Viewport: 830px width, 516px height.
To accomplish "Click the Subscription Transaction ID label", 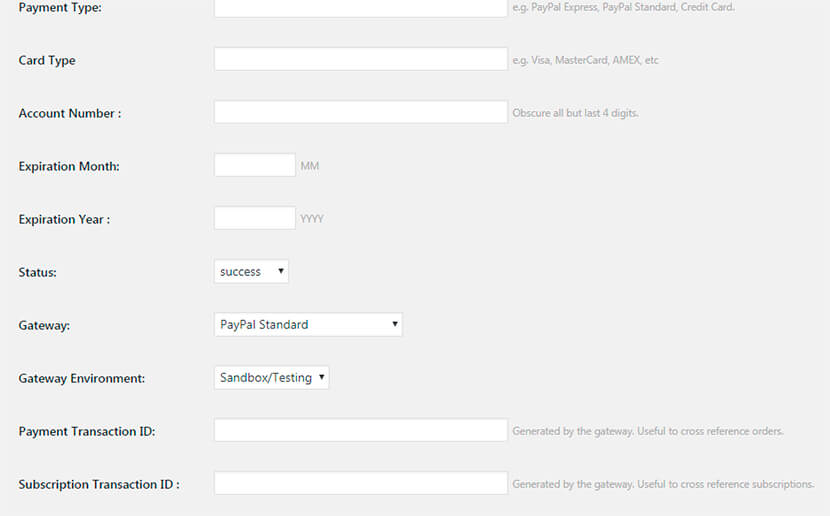I will pyautogui.click(x=99, y=485).
